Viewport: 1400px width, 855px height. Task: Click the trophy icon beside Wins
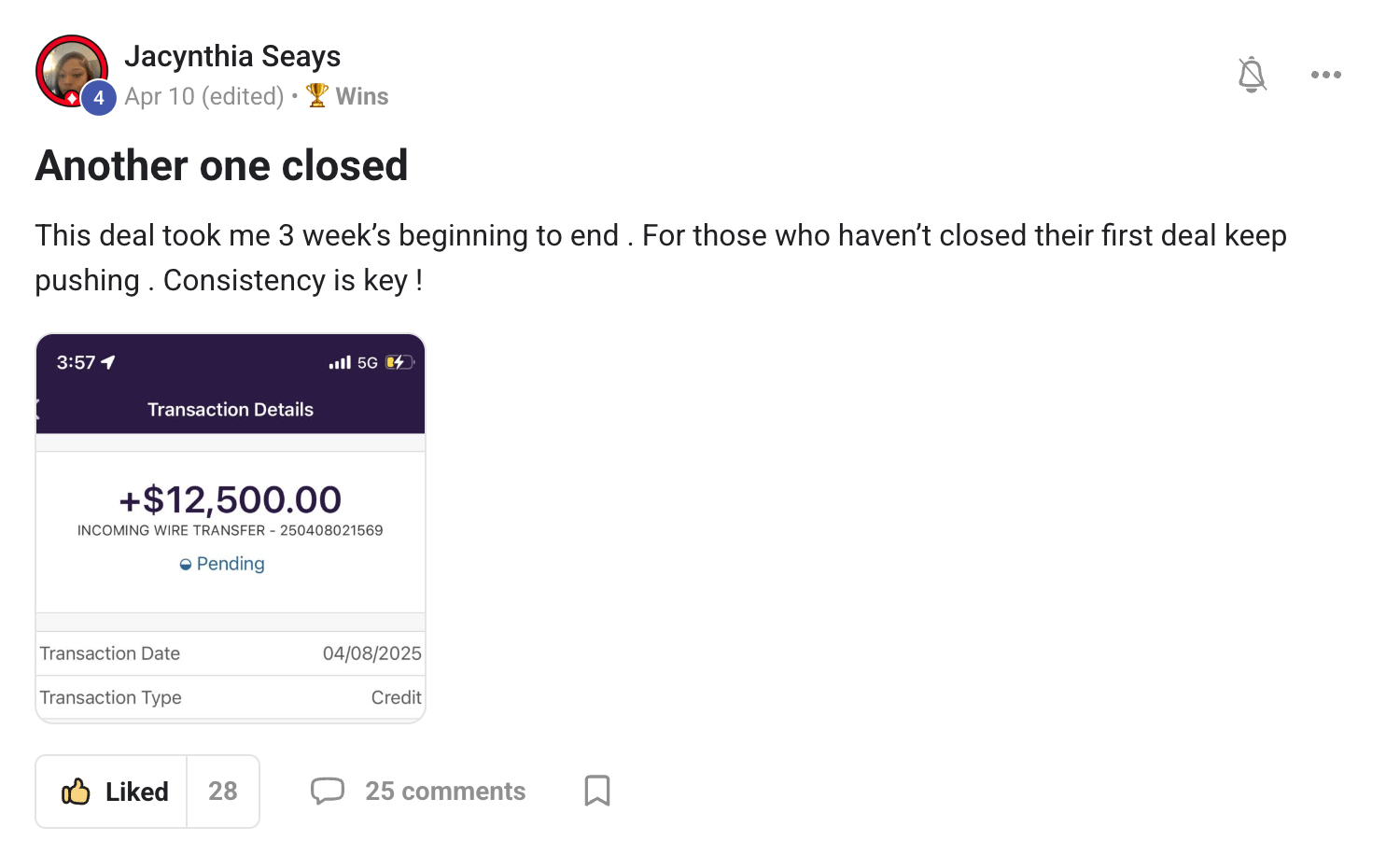click(317, 95)
